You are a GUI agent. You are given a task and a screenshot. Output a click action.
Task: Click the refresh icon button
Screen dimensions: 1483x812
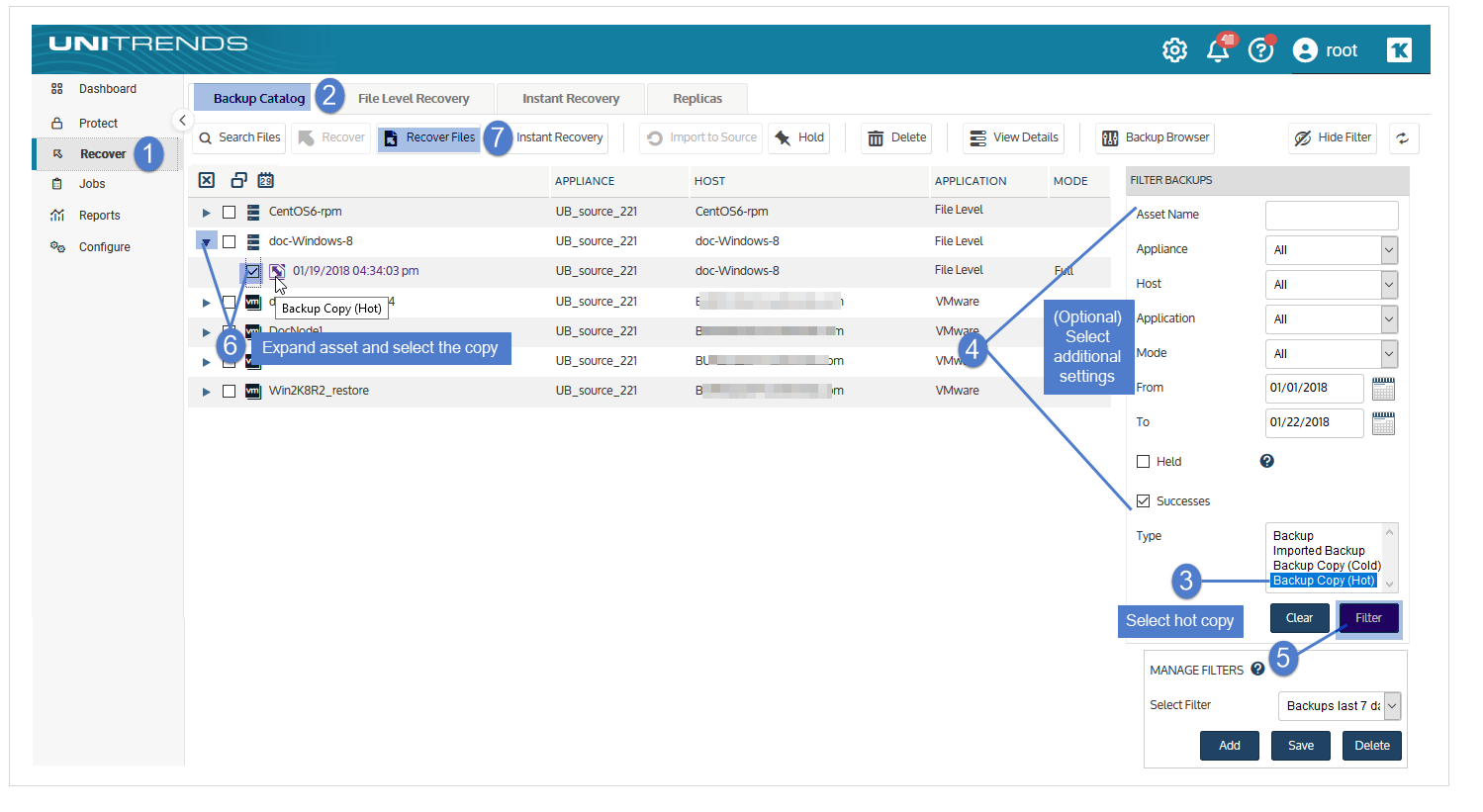(x=1403, y=138)
